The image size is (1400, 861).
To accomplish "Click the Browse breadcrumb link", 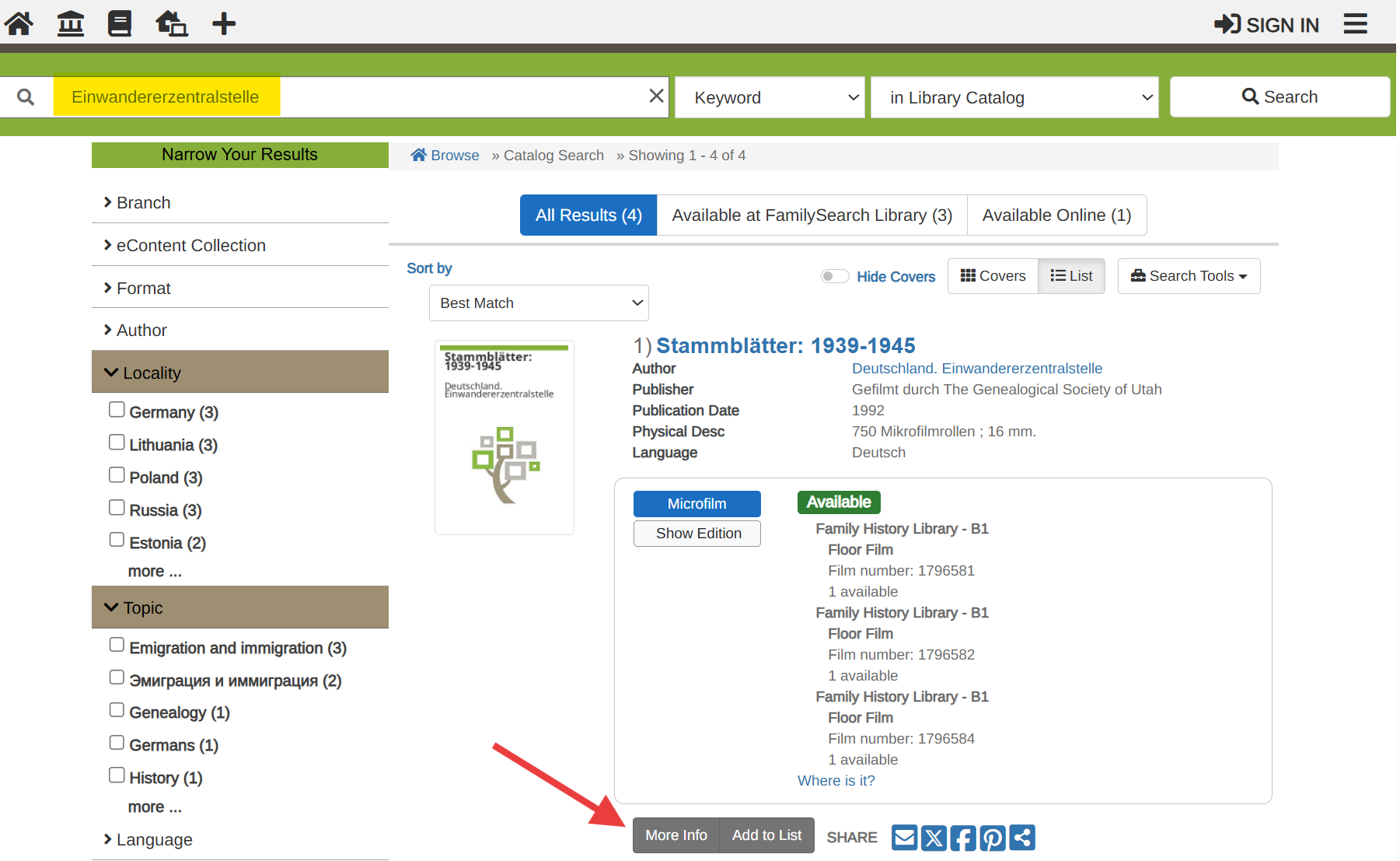I will pos(445,156).
